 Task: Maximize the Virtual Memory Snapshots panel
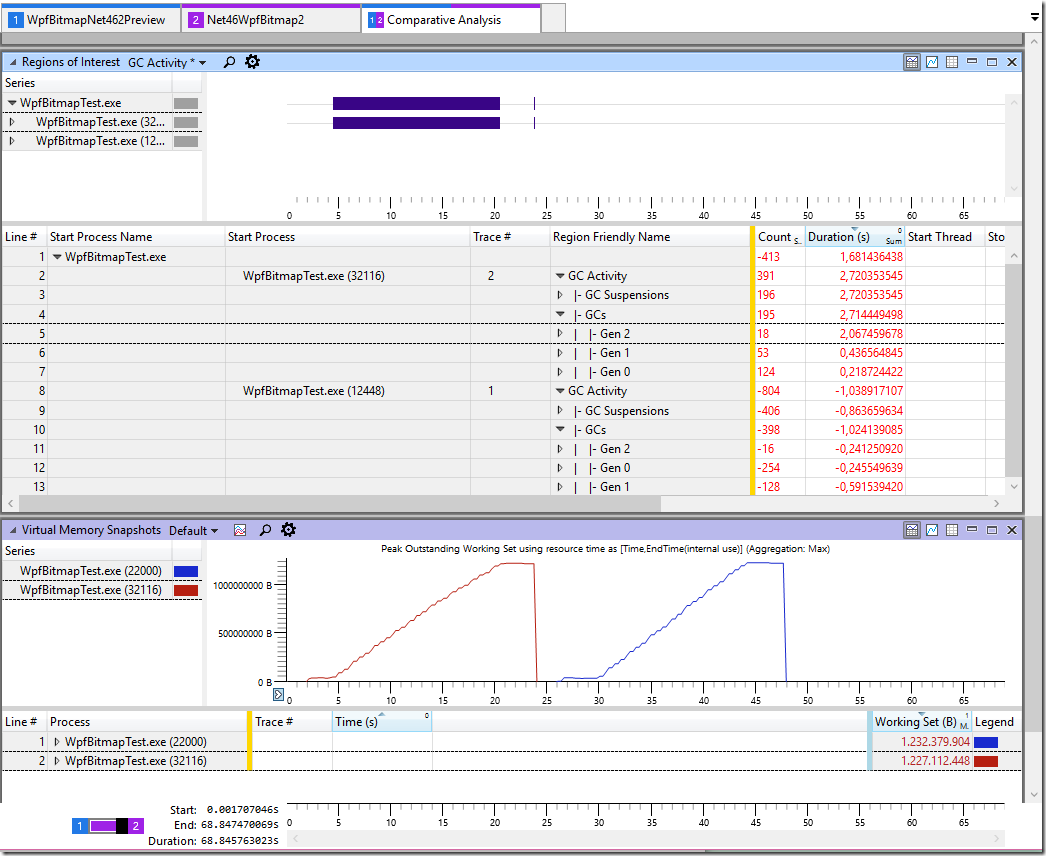992,530
